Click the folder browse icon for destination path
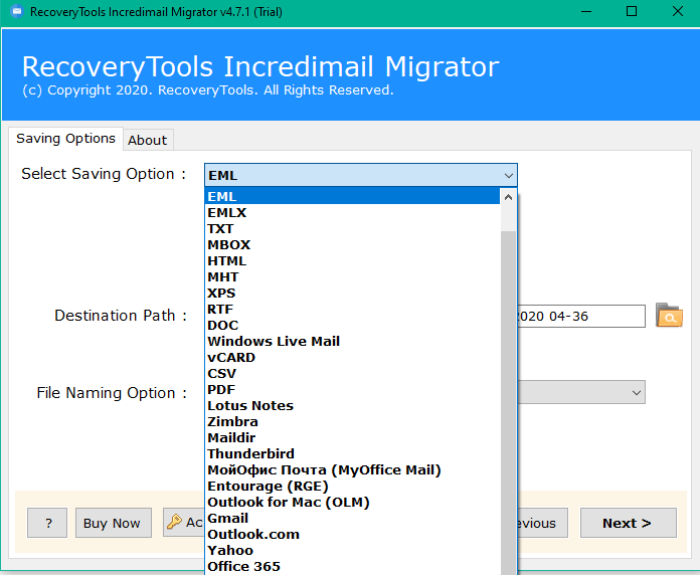This screenshot has width=700, height=575. click(x=669, y=315)
